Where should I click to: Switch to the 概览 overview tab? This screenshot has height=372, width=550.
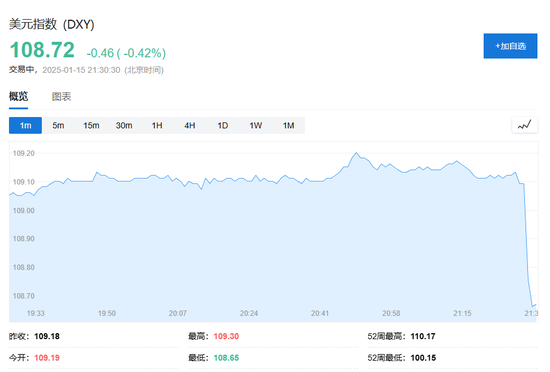[x=18, y=96]
